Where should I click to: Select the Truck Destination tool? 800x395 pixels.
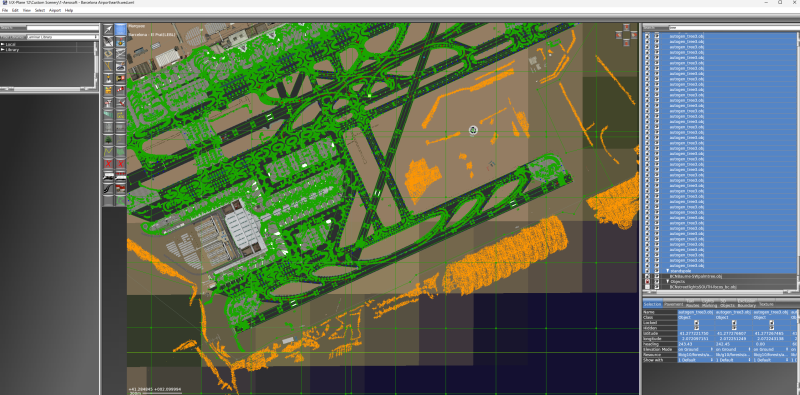tap(121, 176)
